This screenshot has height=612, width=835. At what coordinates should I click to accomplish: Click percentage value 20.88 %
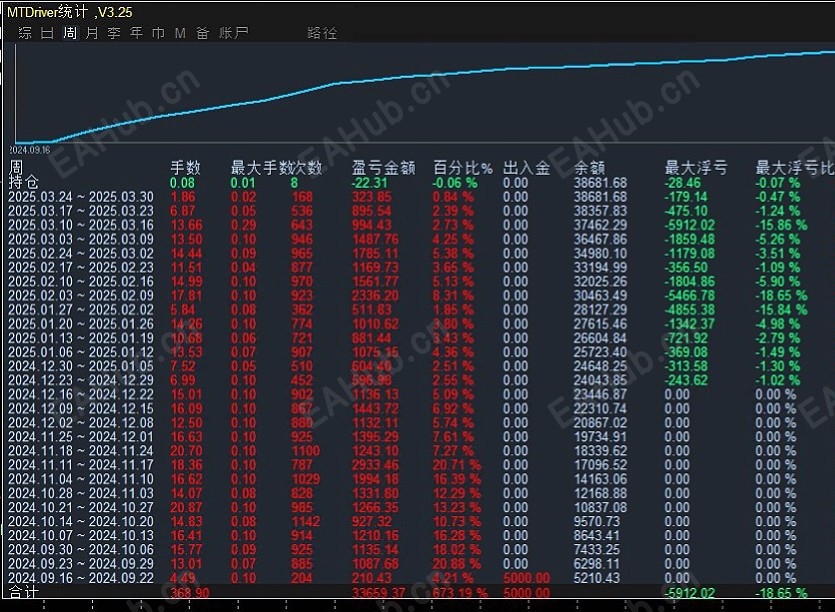(456, 564)
